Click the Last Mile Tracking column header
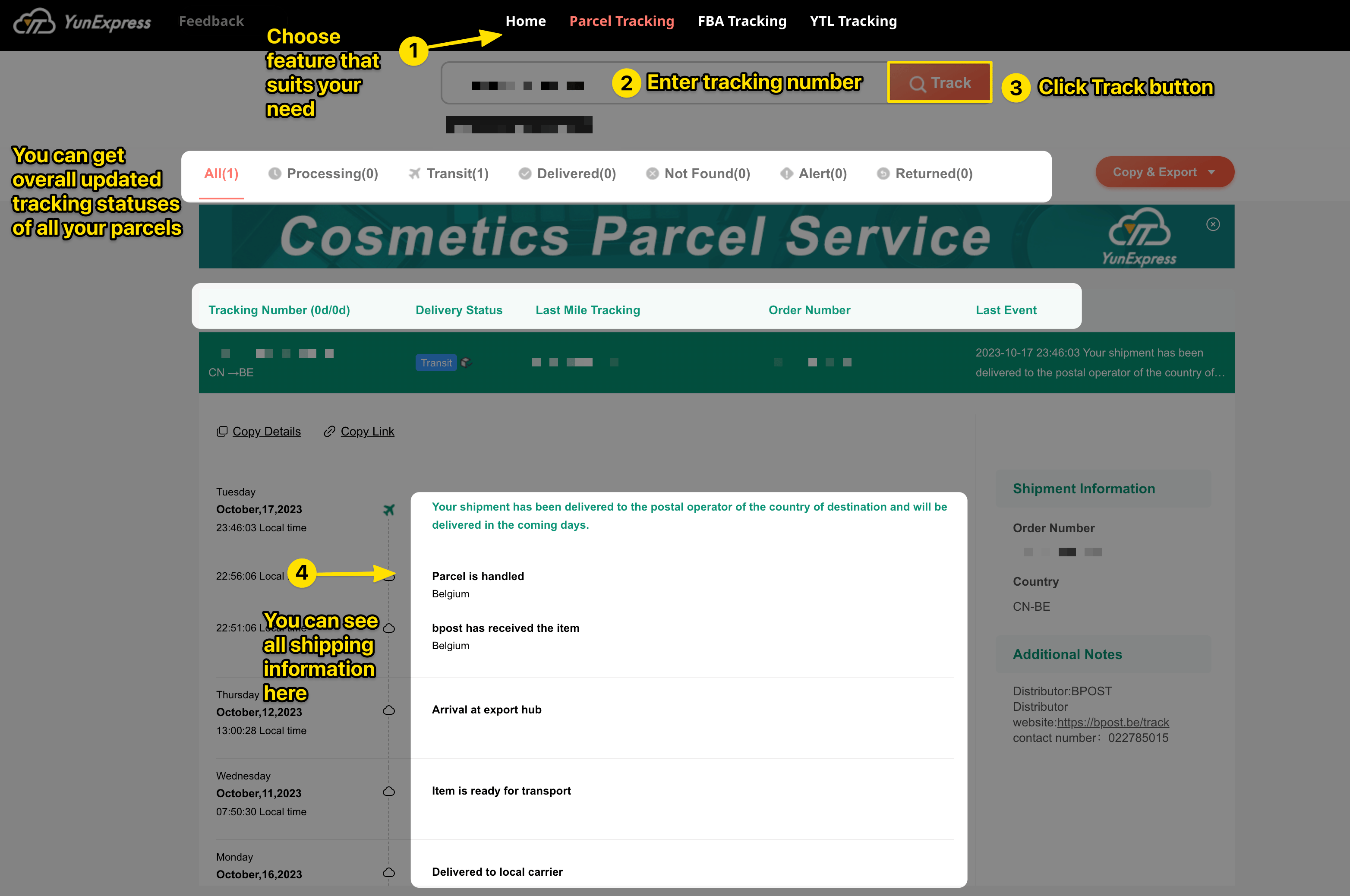Viewport: 1350px width, 896px height. 588,310
